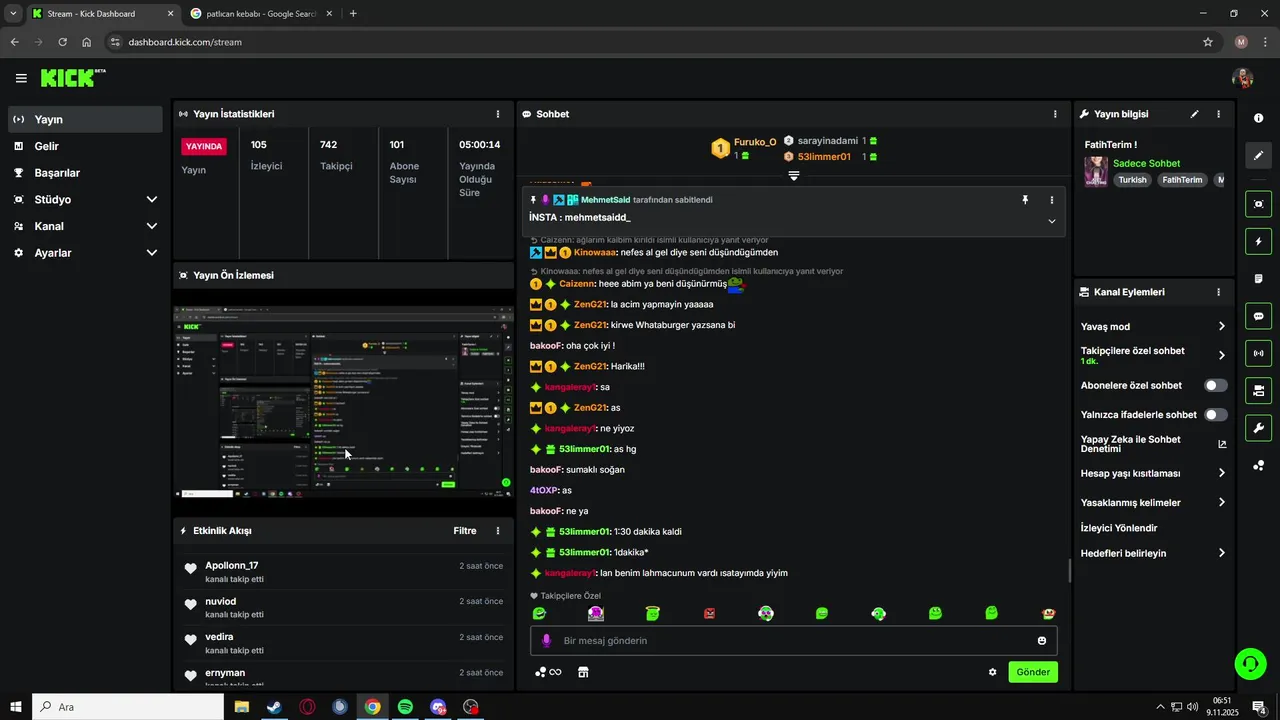This screenshot has width=1280, height=720.
Task: Send message with Gönder button
Action: (x=1033, y=672)
